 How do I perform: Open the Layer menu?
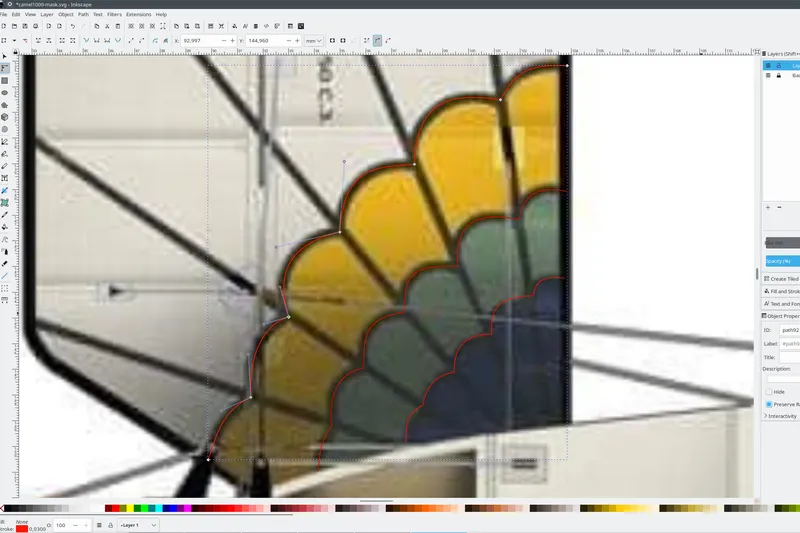47,14
